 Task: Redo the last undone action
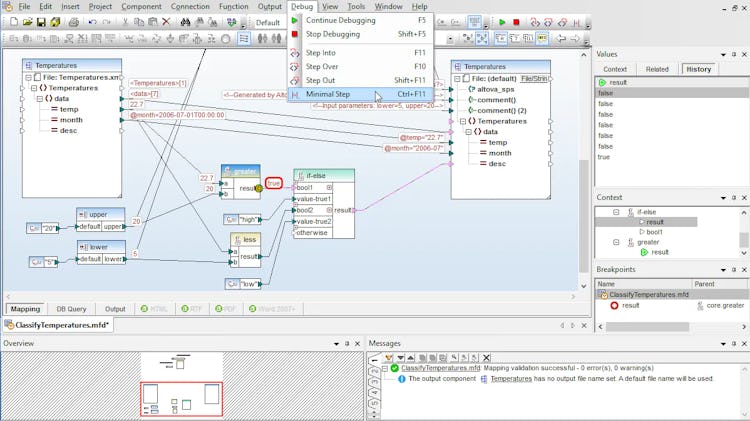106,22
